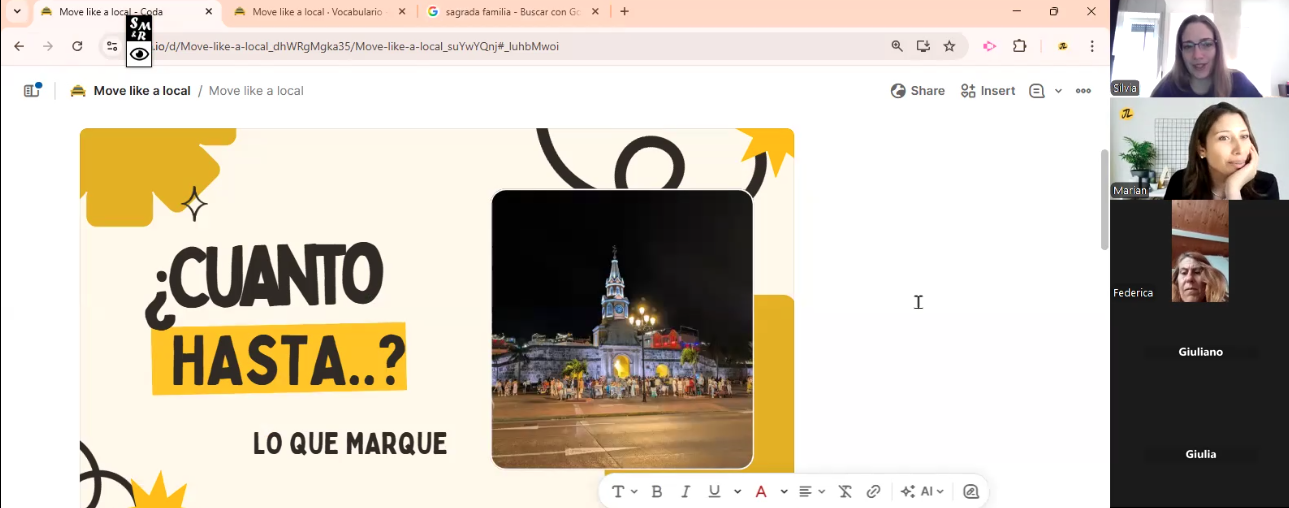Screen dimensions: 1289x508
Task: Open Chrome three-dot menu
Action: (1091, 46)
